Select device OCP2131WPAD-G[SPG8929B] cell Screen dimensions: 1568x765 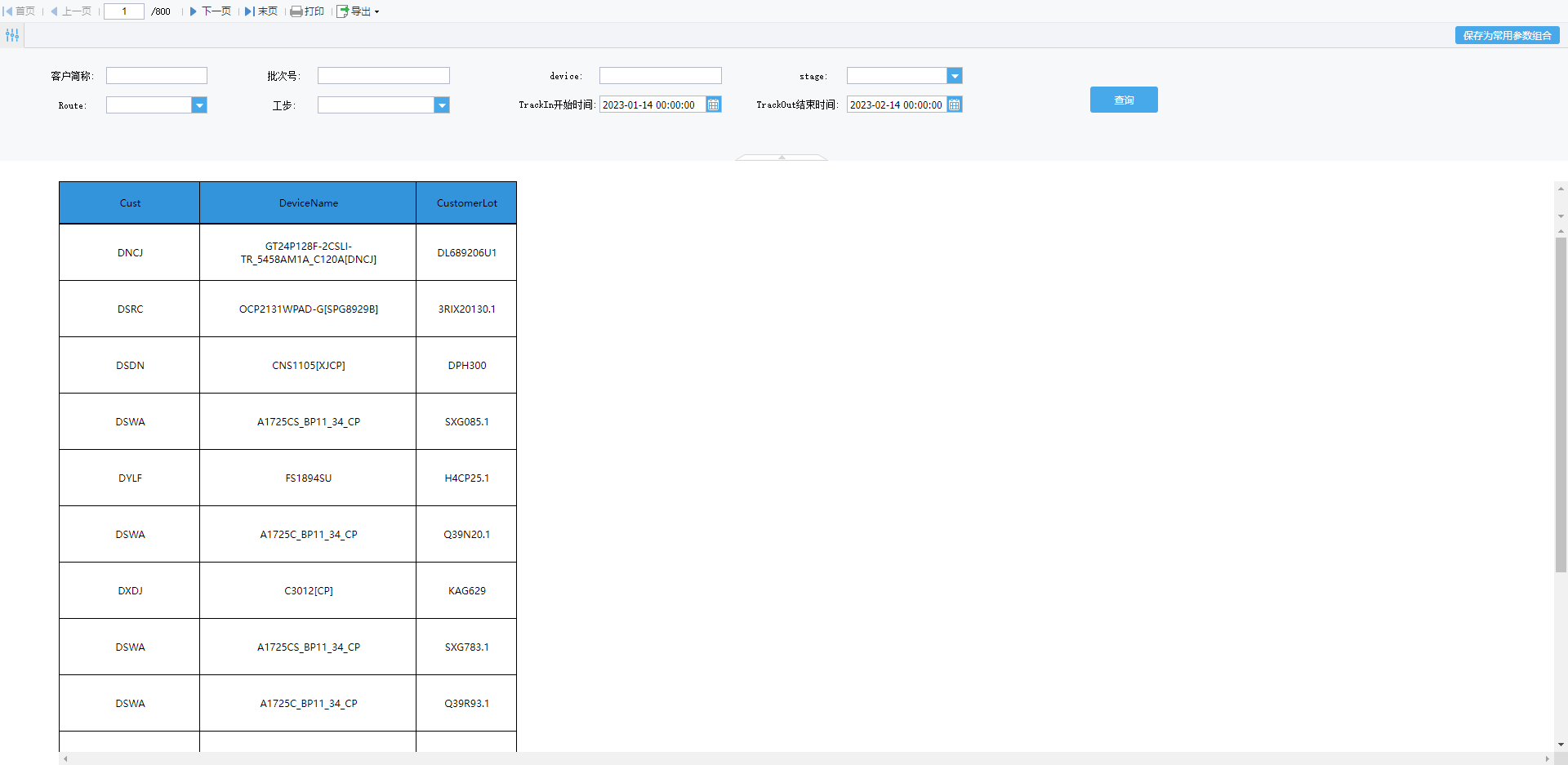(x=308, y=309)
